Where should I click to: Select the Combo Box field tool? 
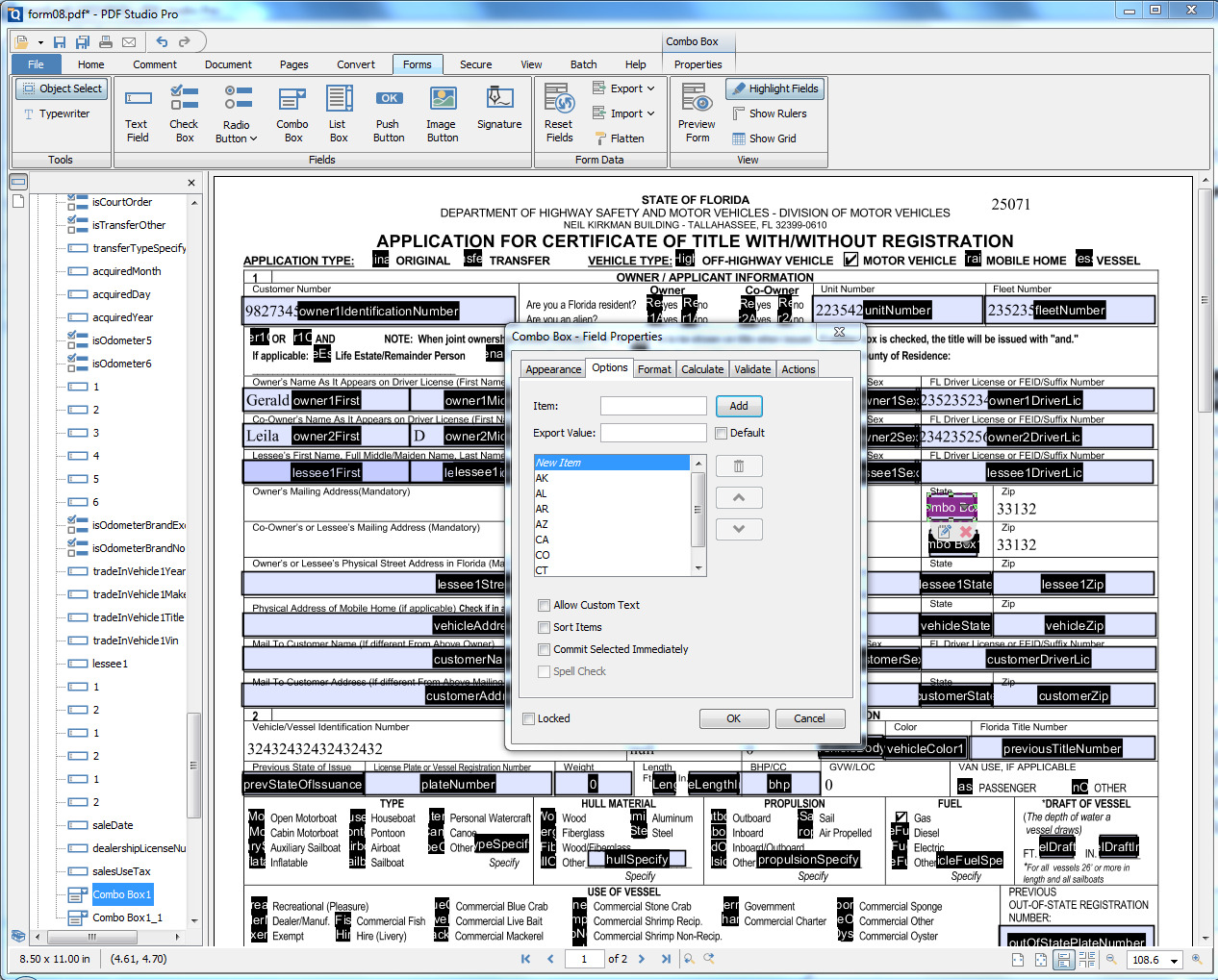[x=292, y=114]
